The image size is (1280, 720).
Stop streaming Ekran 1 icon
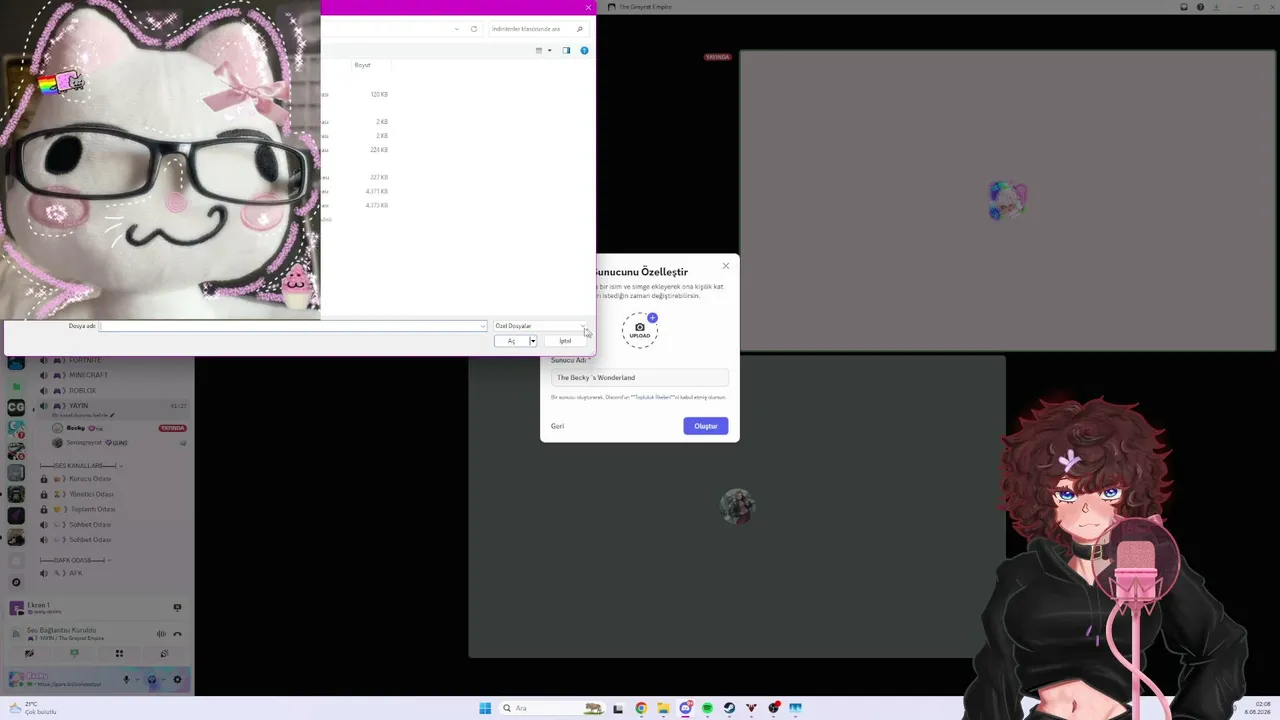point(177,607)
